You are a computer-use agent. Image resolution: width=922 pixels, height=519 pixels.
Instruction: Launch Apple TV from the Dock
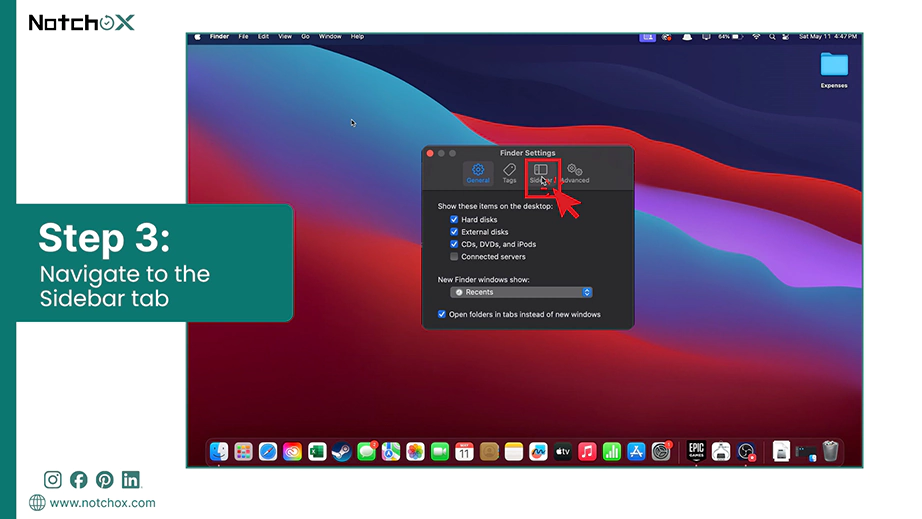(x=563, y=451)
